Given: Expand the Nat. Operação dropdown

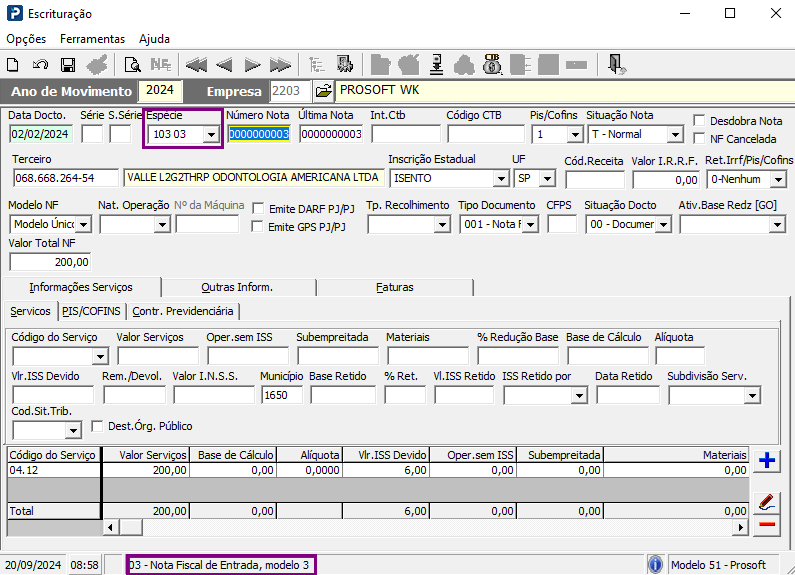Looking at the screenshot, I should click(162, 224).
